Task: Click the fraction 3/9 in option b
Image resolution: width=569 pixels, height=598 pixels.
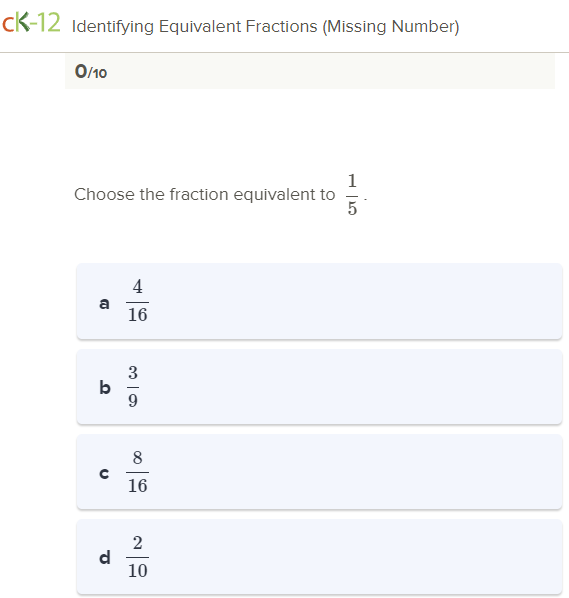Action: tap(133, 387)
